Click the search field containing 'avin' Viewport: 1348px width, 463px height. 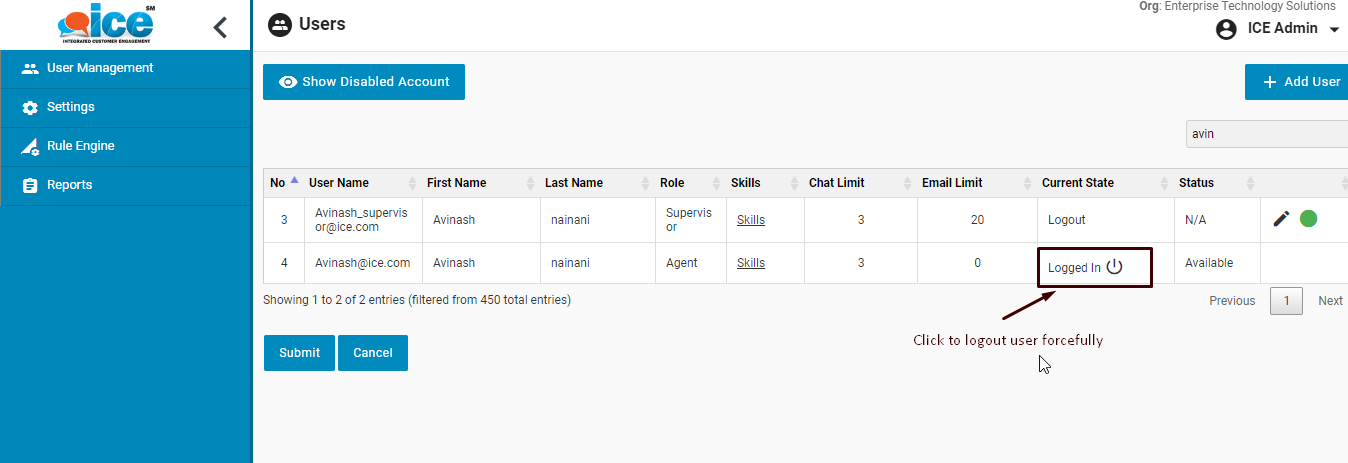[1265, 134]
